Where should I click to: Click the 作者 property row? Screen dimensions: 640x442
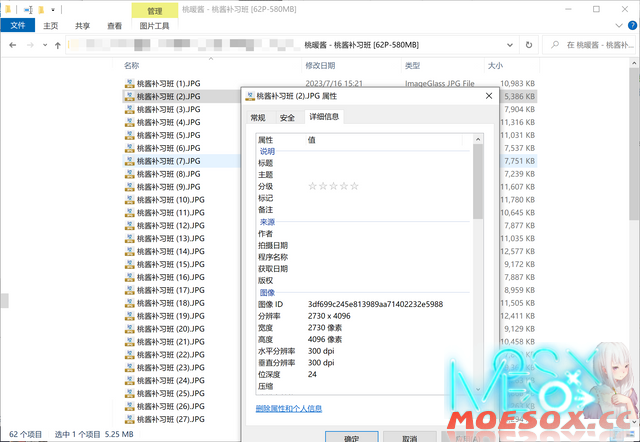click(x=363, y=234)
